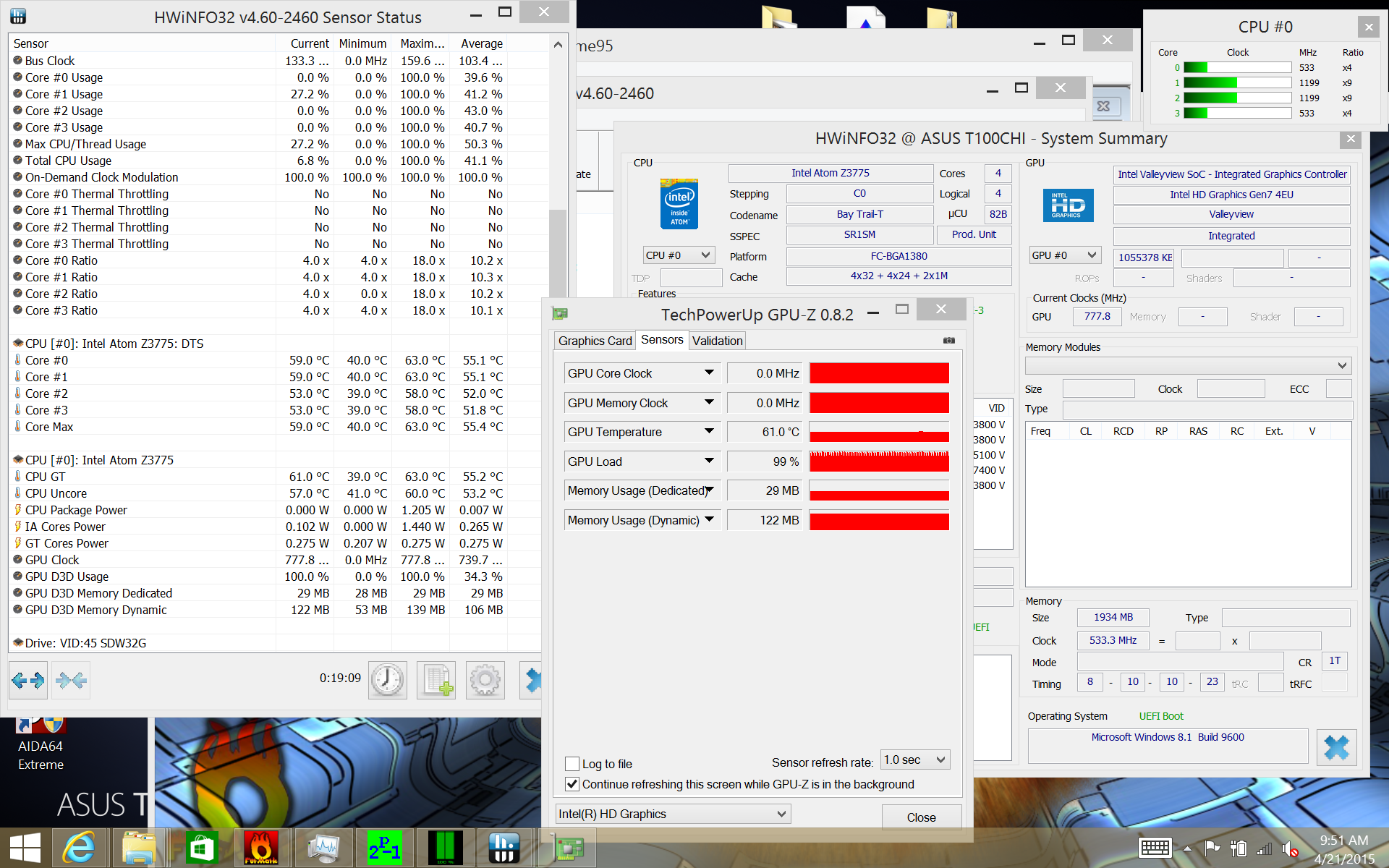
Task: Click the expand columns blue arrows button in HWiNFO
Action: coord(28,680)
